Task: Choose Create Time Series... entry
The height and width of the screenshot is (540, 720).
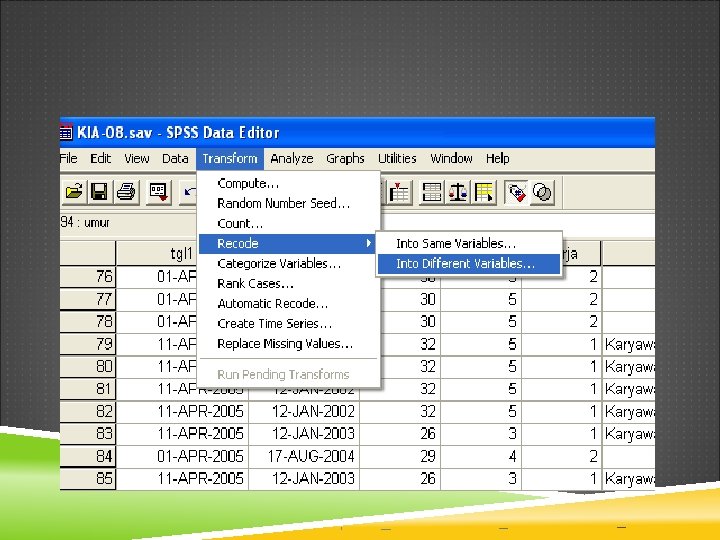Action: 288,324
